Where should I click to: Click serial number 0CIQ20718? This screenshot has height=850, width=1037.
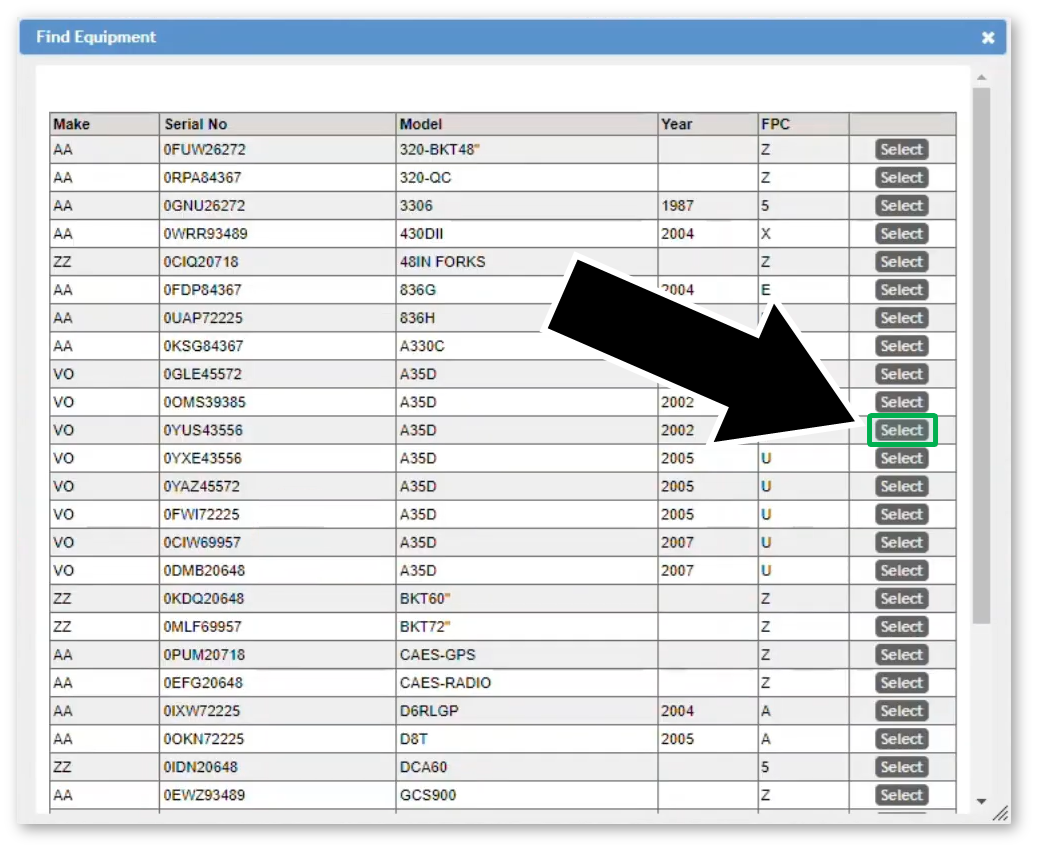pyautogui.click(x=201, y=262)
